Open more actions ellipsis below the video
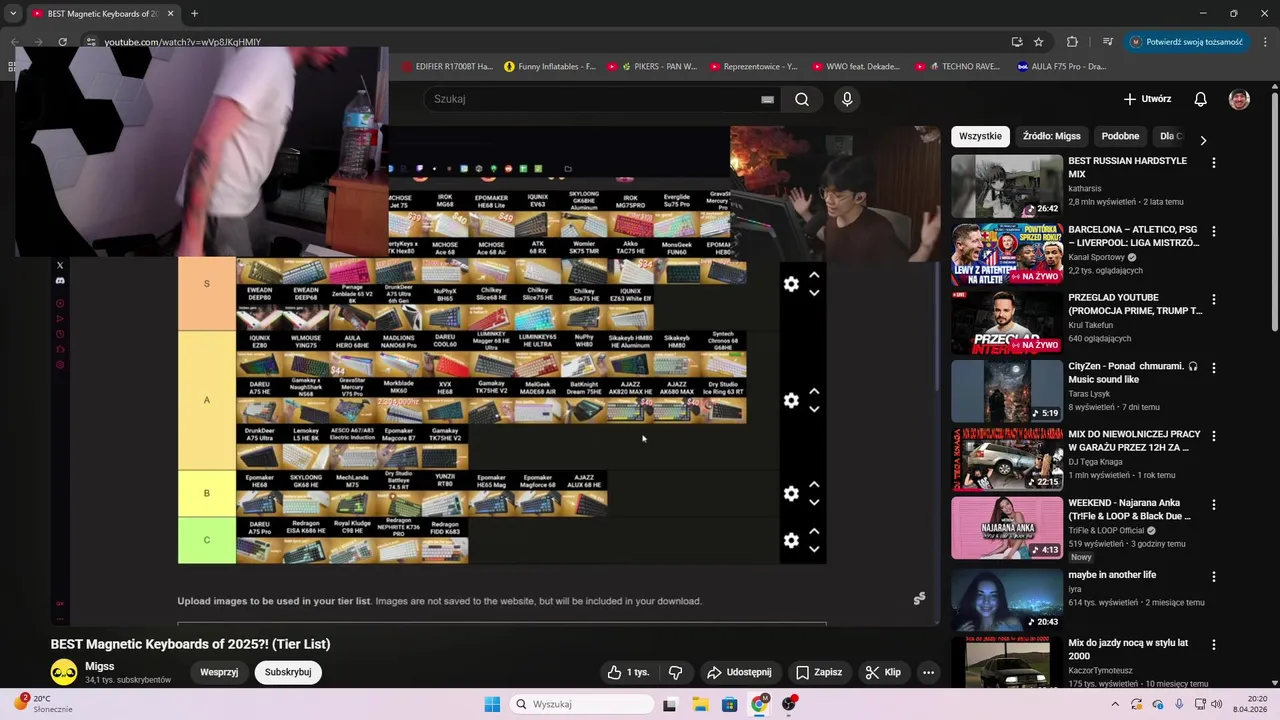Image resolution: width=1280 pixels, height=720 pixels. (928, 672)
